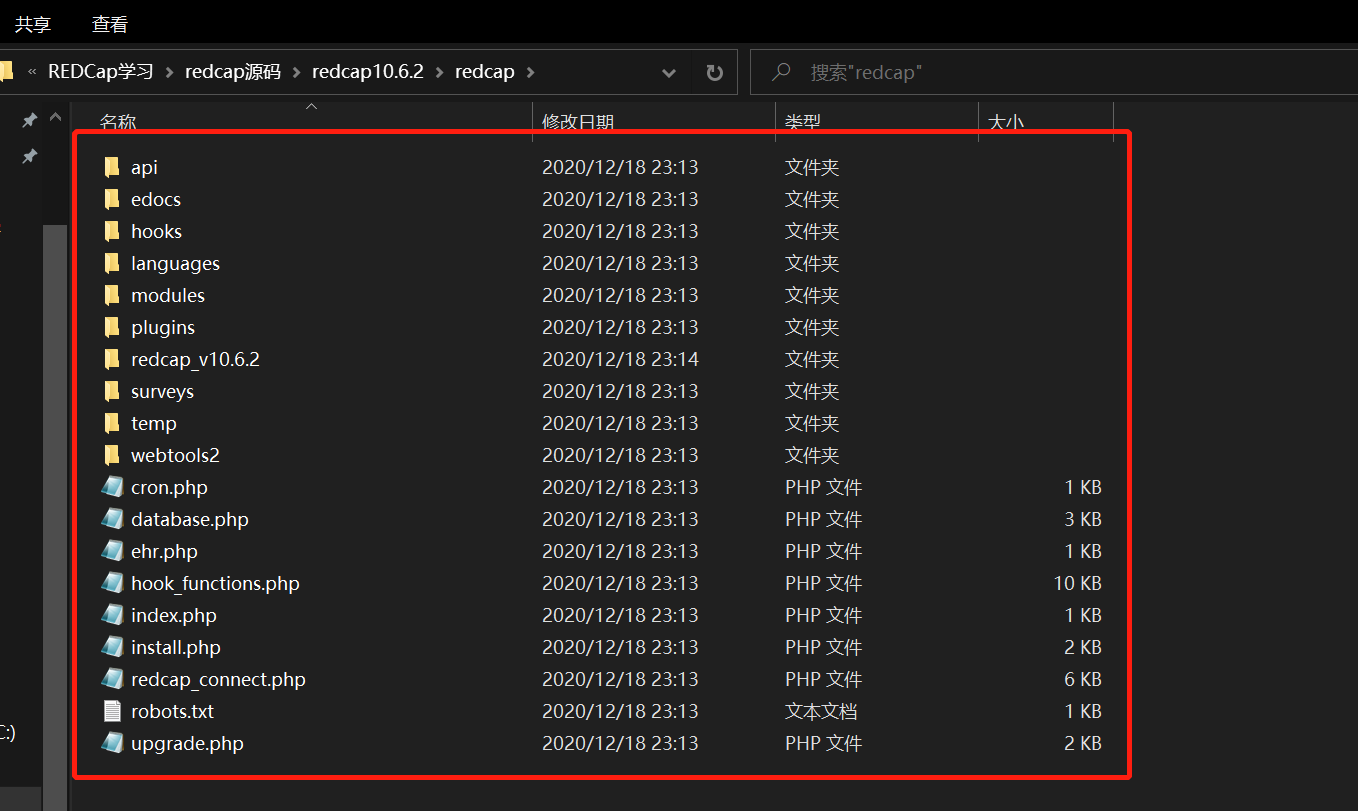
Task: Select the install.php PHP file icon
Action: [x=112, y=646]
